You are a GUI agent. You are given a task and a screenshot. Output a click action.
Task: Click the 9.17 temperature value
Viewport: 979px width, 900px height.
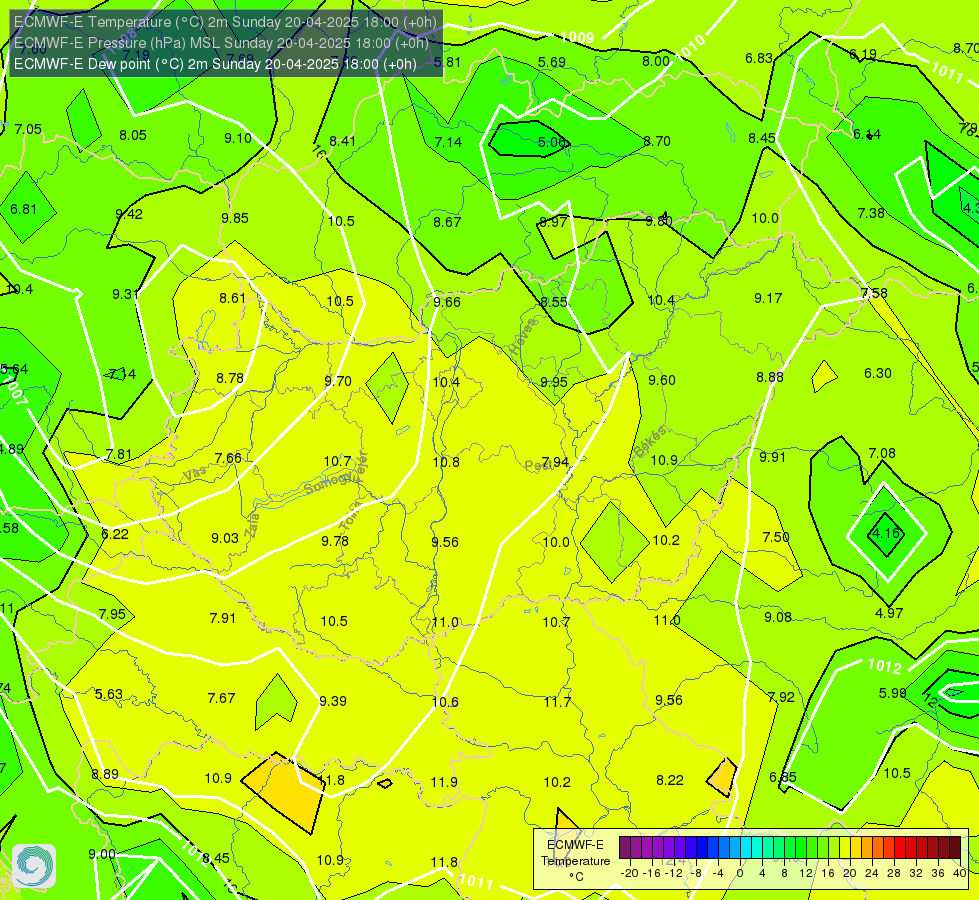(768, 299)
